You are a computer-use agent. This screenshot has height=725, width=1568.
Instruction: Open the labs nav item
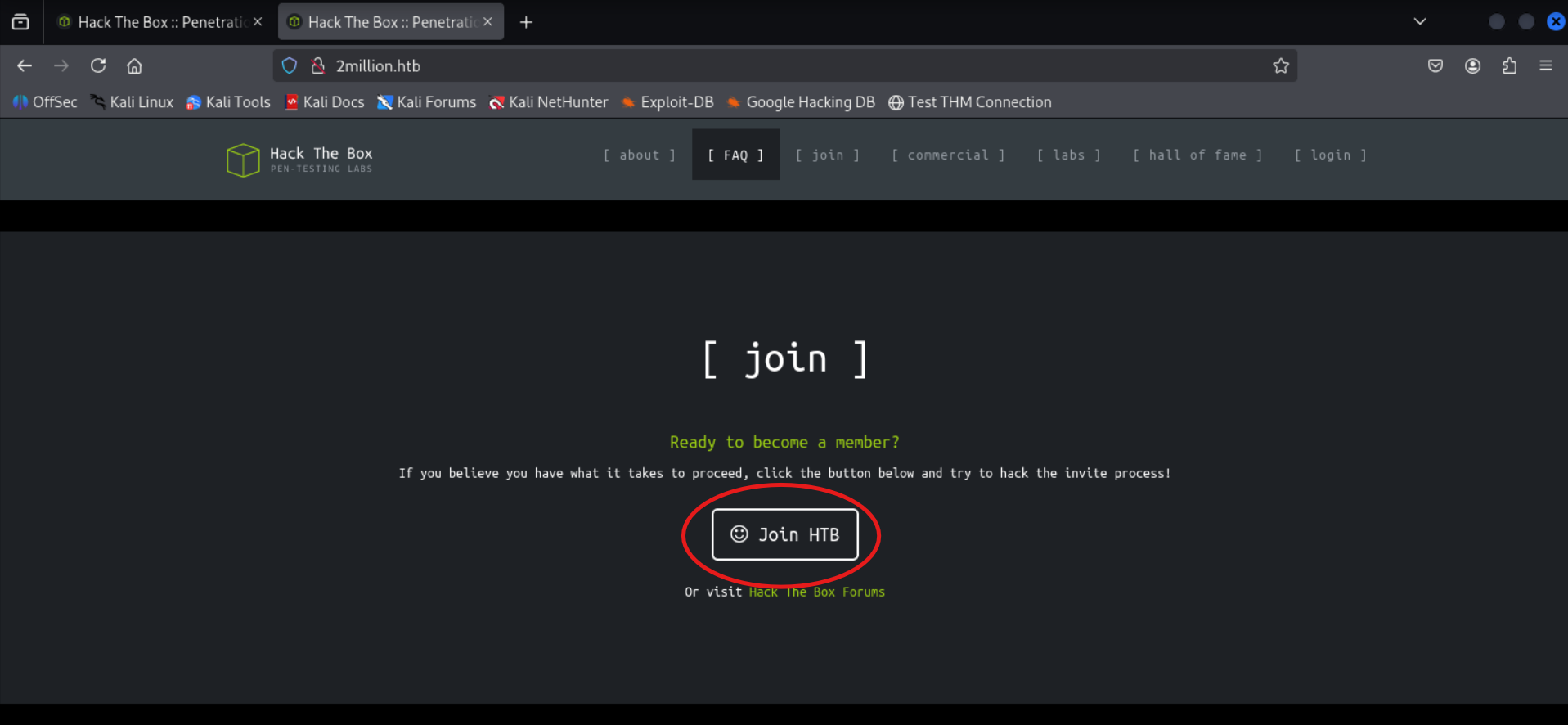tap(1069, 155)
